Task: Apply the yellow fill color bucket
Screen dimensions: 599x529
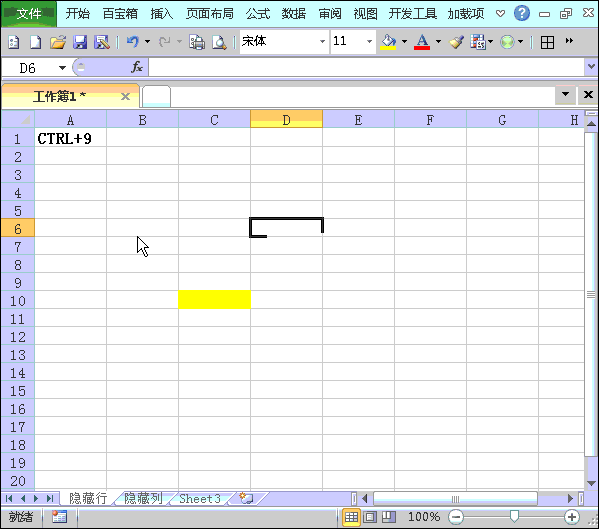Action: coord(388,42)
